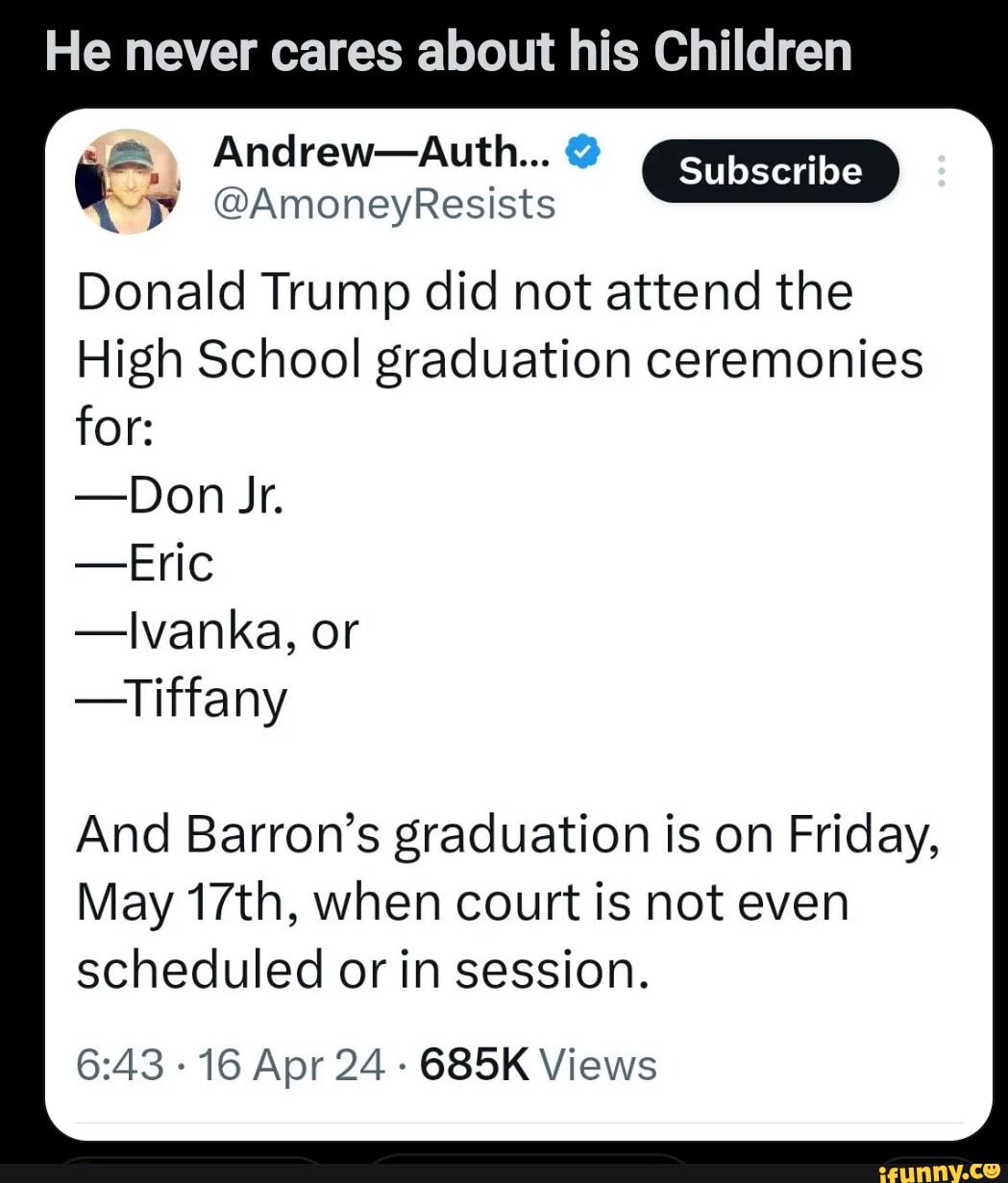This screenshot has width=1008, height=1183.
Task: Open the @AmoneyResists handle link
Action: coord(383,204)
